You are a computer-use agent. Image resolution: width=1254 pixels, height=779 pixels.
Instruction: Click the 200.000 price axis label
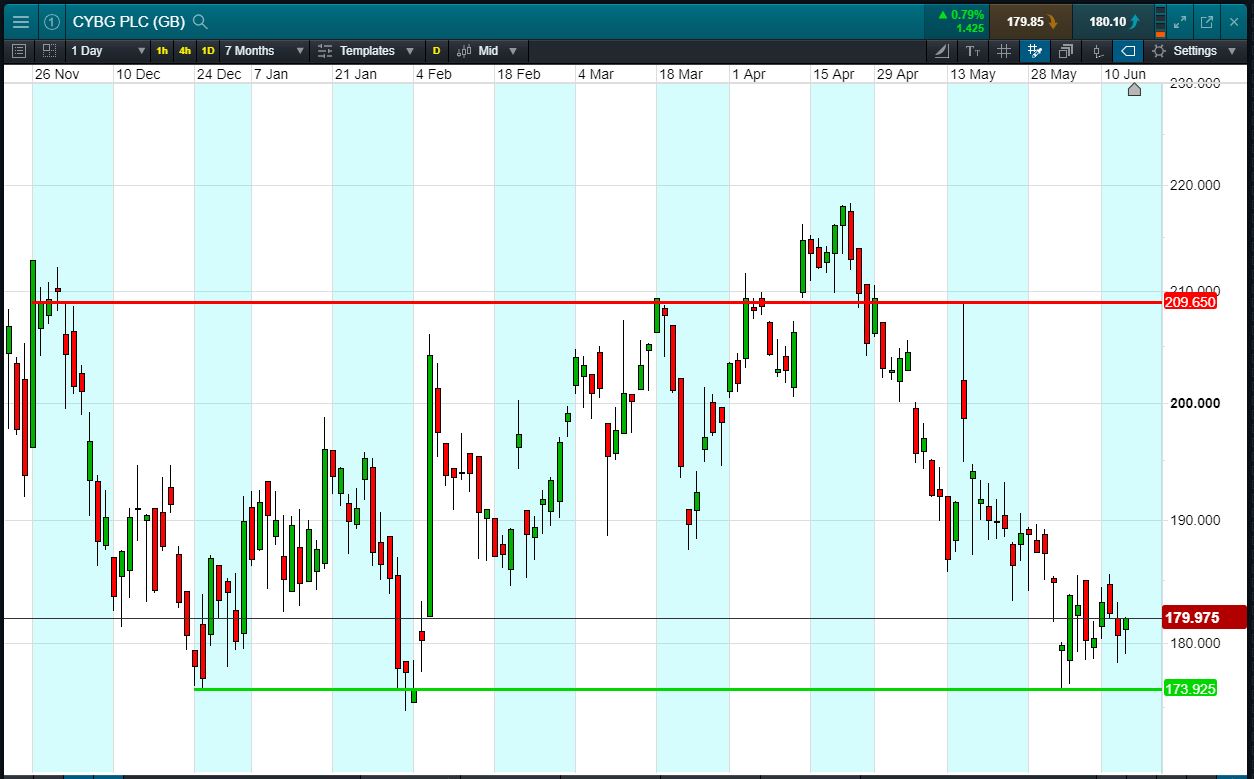[1194, 403]
